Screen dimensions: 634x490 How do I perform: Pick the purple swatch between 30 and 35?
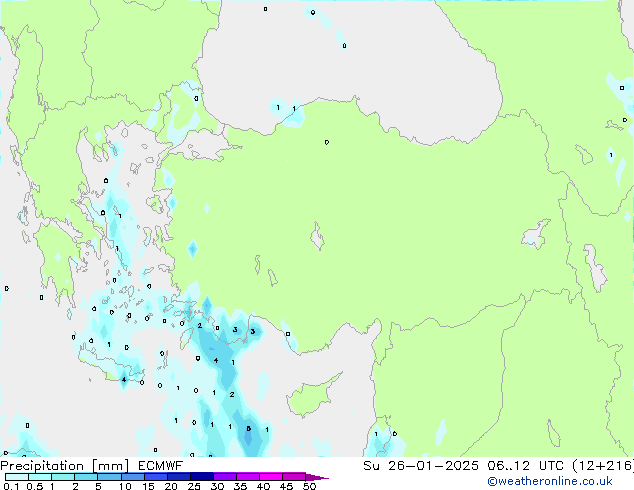225,477
